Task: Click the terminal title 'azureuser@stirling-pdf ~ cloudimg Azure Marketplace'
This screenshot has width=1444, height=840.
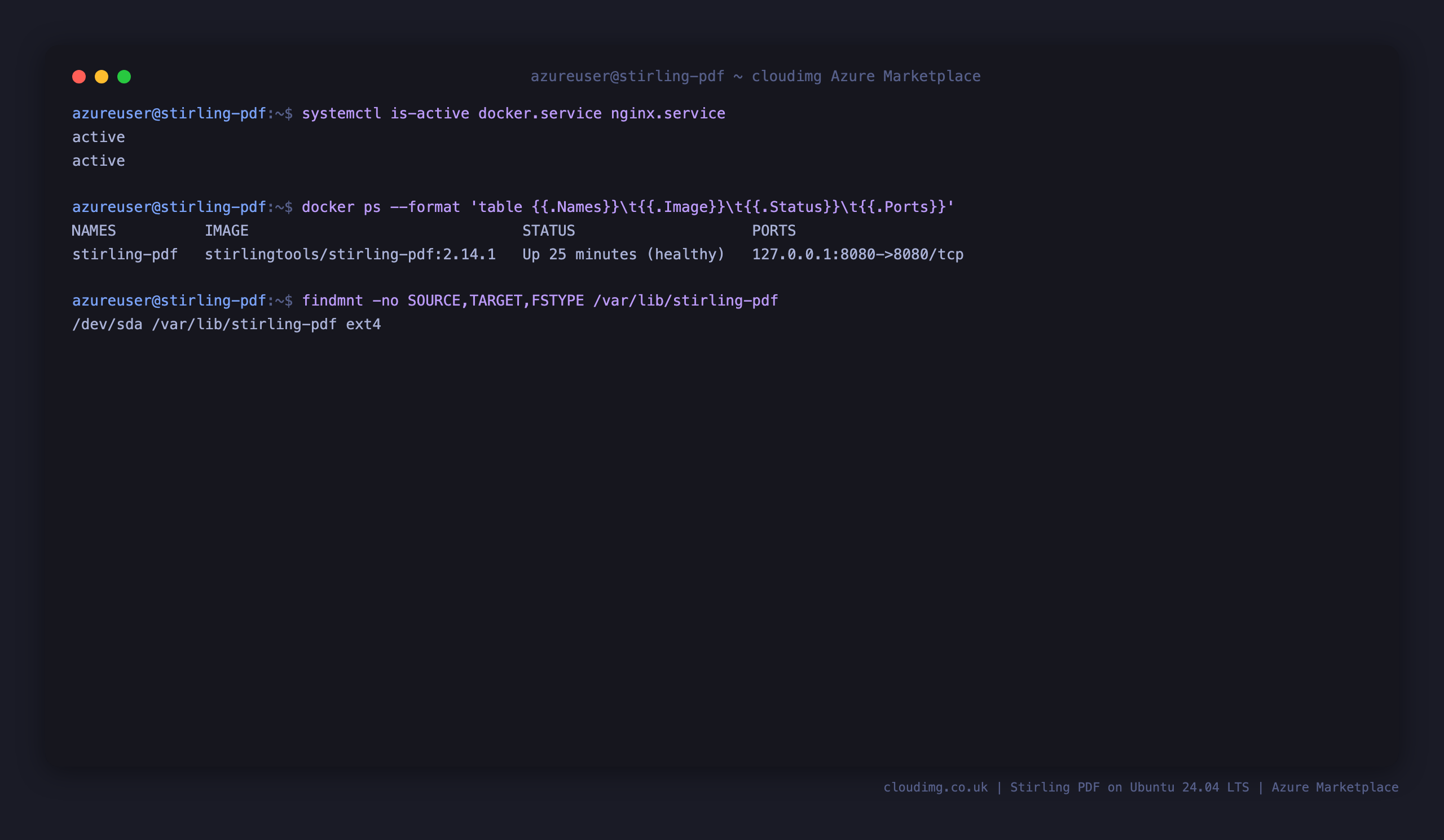Action: point(755,76)
